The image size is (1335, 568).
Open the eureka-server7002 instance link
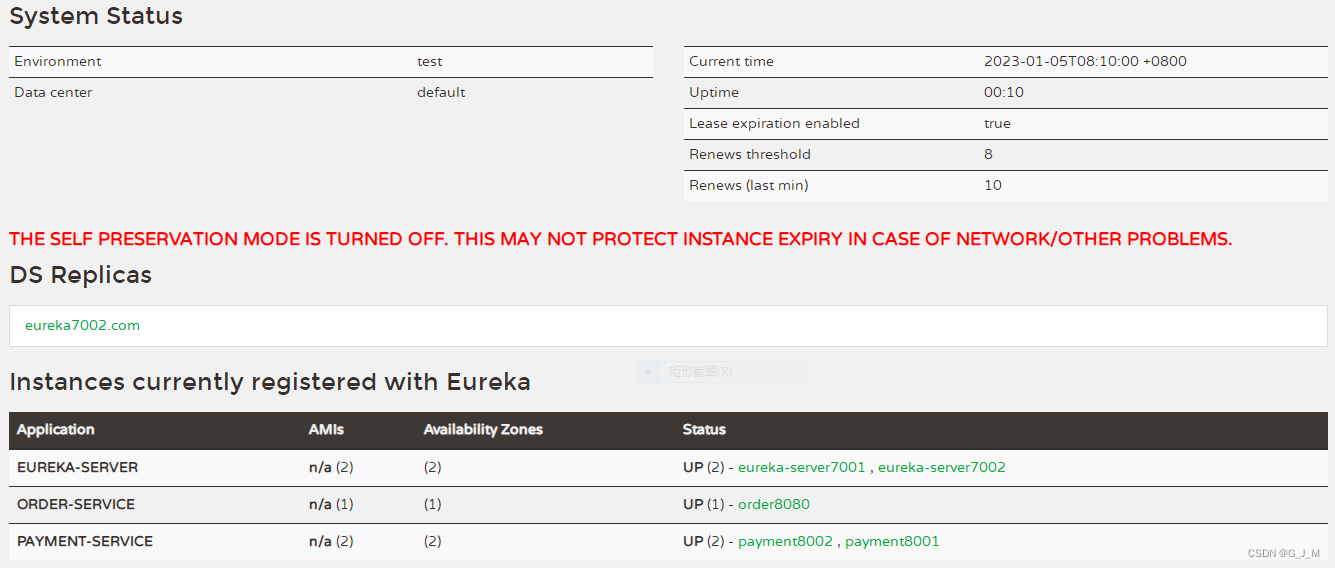(941, 467)
